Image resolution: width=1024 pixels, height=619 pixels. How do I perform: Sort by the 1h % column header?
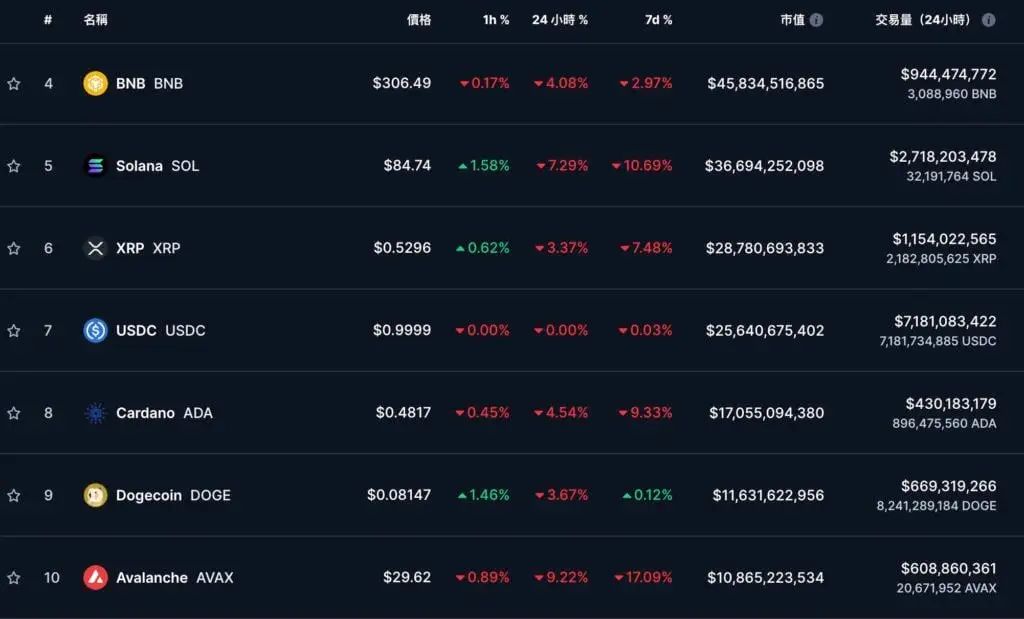(x=496, y=20)
